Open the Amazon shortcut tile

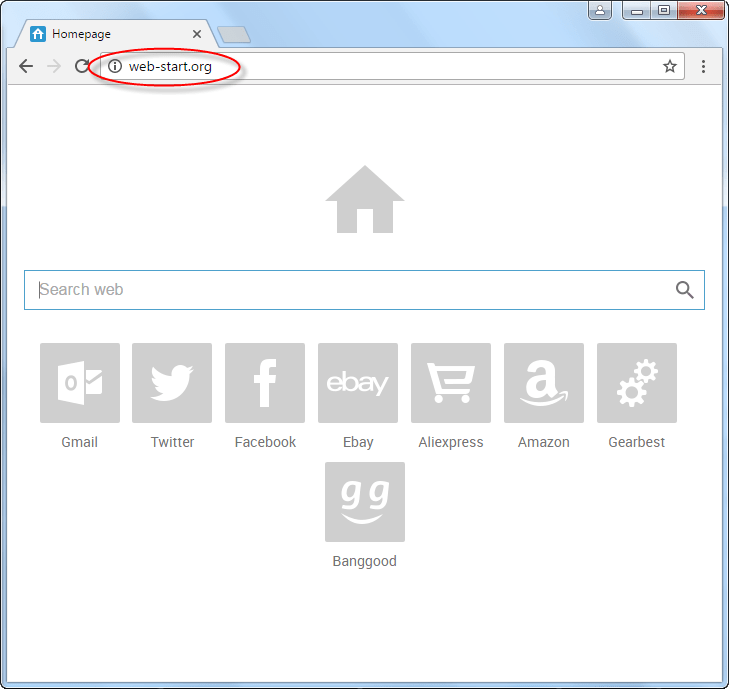544,383
